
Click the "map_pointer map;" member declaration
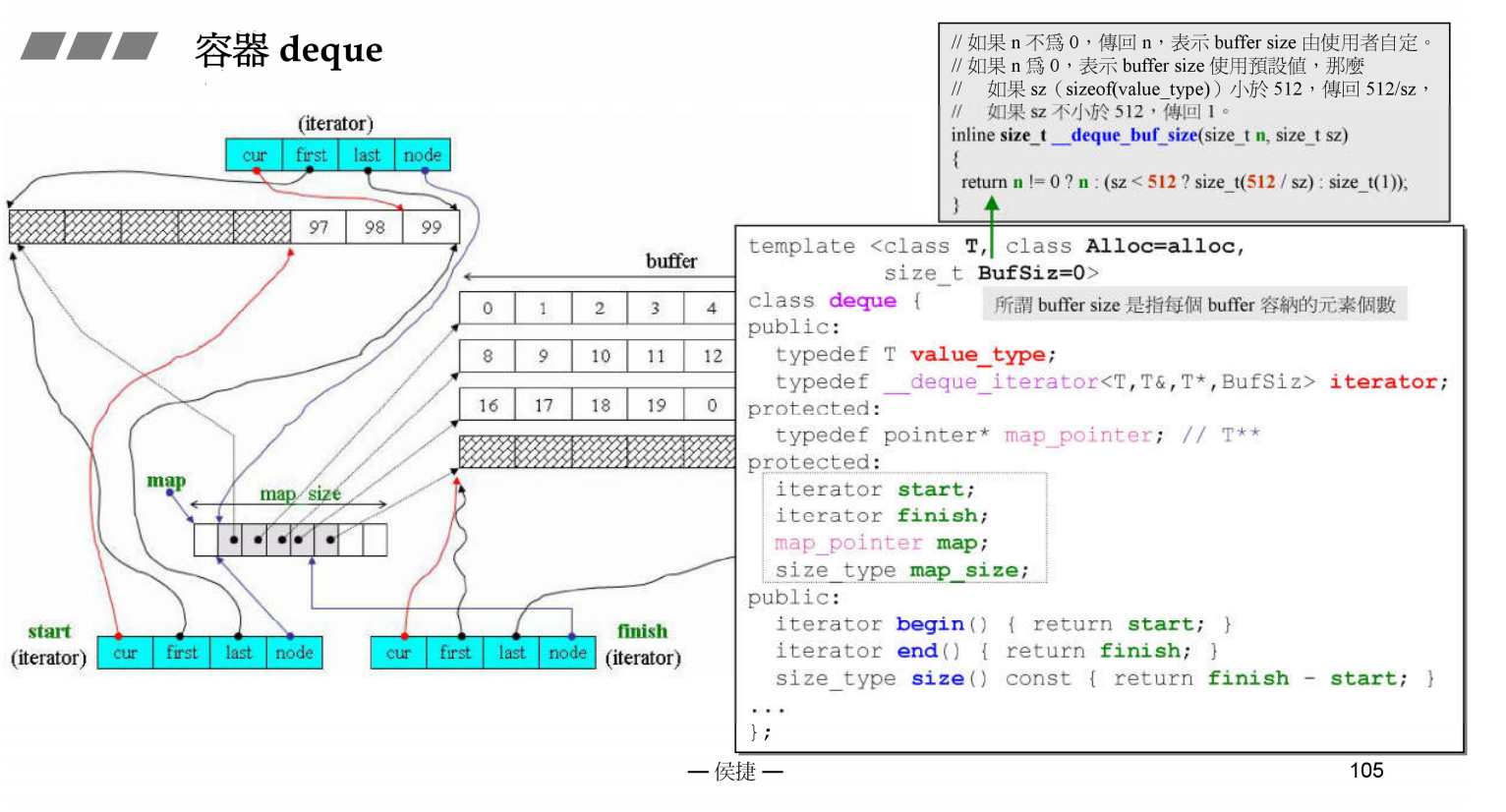(x=882, y=544)
